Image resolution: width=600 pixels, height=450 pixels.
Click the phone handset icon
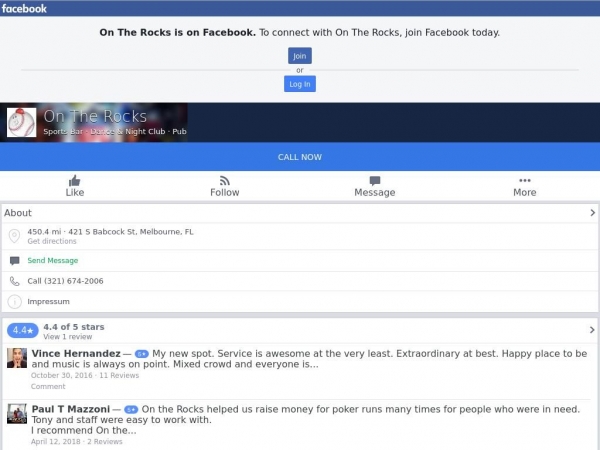tap(15, 281)
